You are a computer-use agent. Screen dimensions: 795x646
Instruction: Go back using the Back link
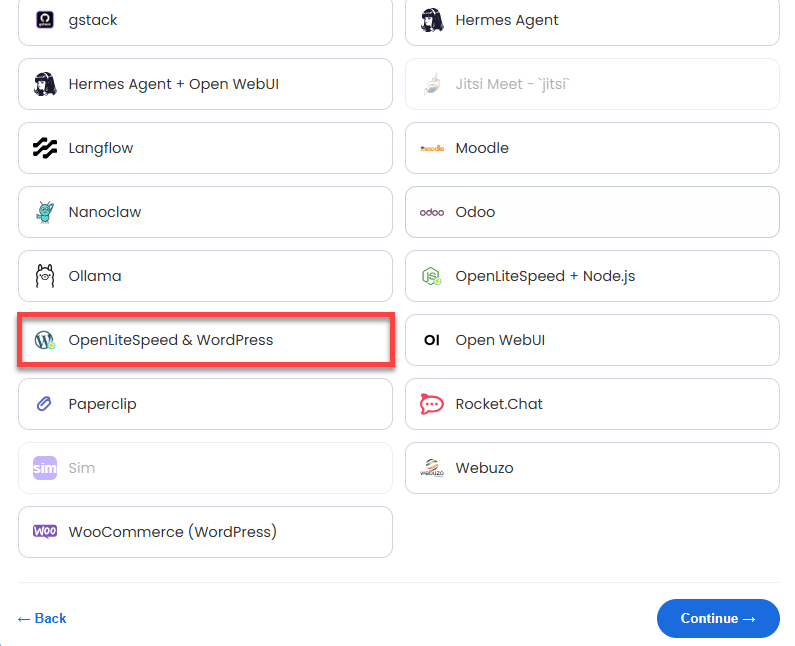42,619
